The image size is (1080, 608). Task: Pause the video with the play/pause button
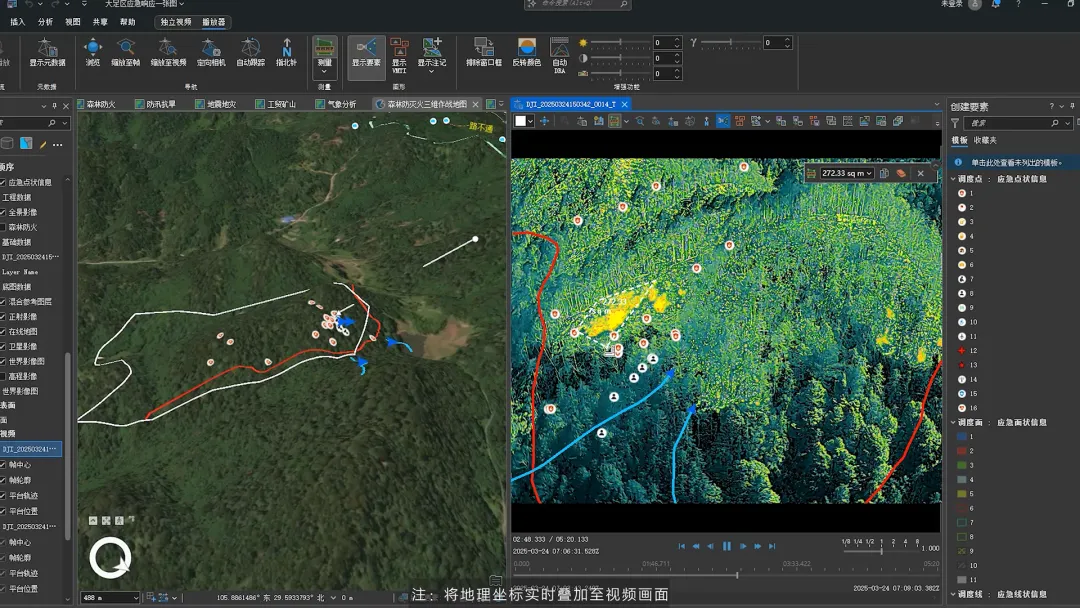pyautogui.click(x=727, y=546)
